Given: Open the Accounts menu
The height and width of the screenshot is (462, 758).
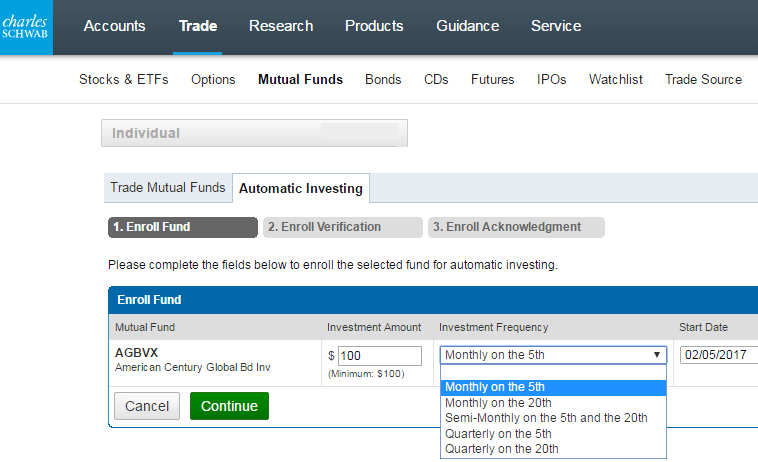Looking at the screenshot, I should (115, 26).
